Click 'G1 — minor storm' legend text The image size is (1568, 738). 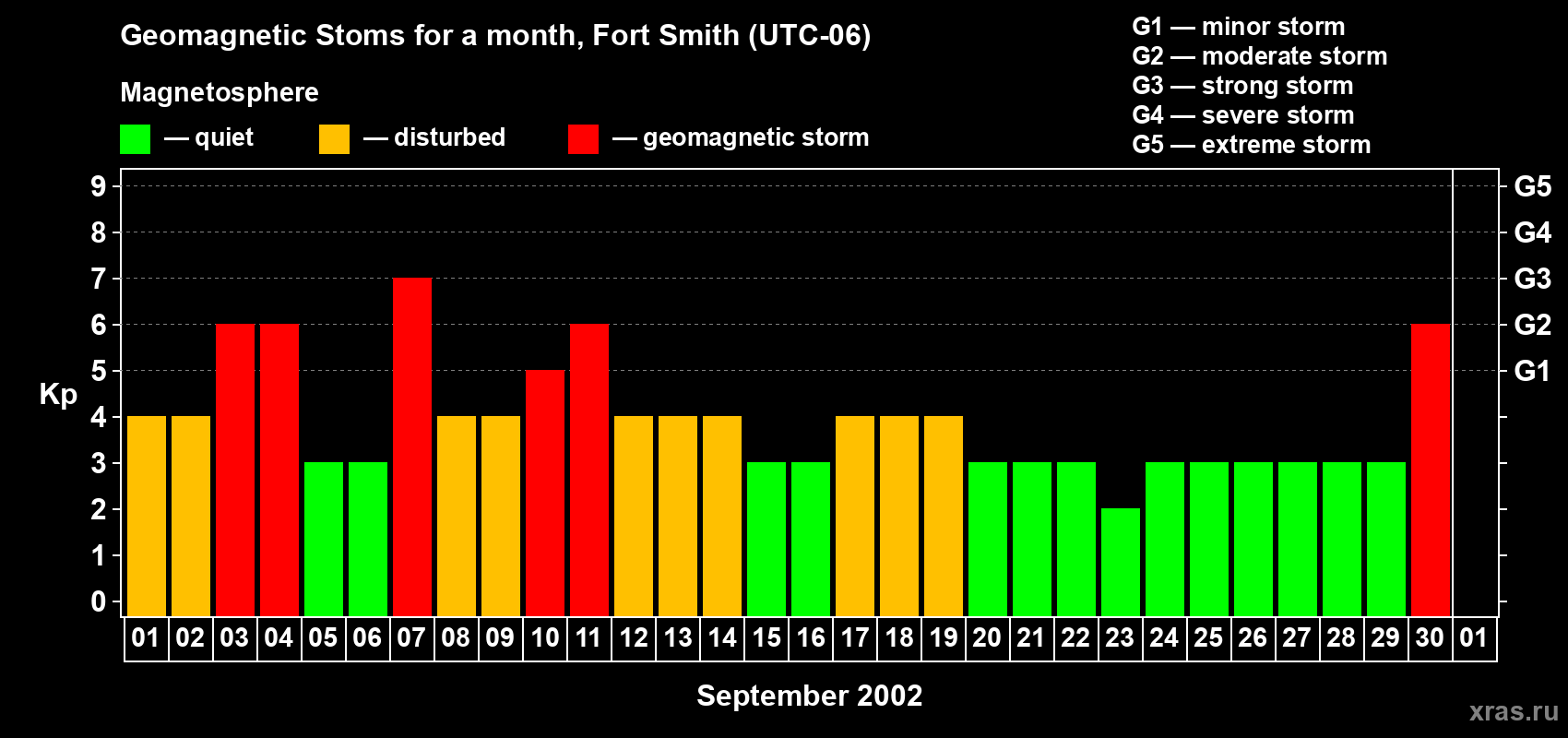(1239, 27)
